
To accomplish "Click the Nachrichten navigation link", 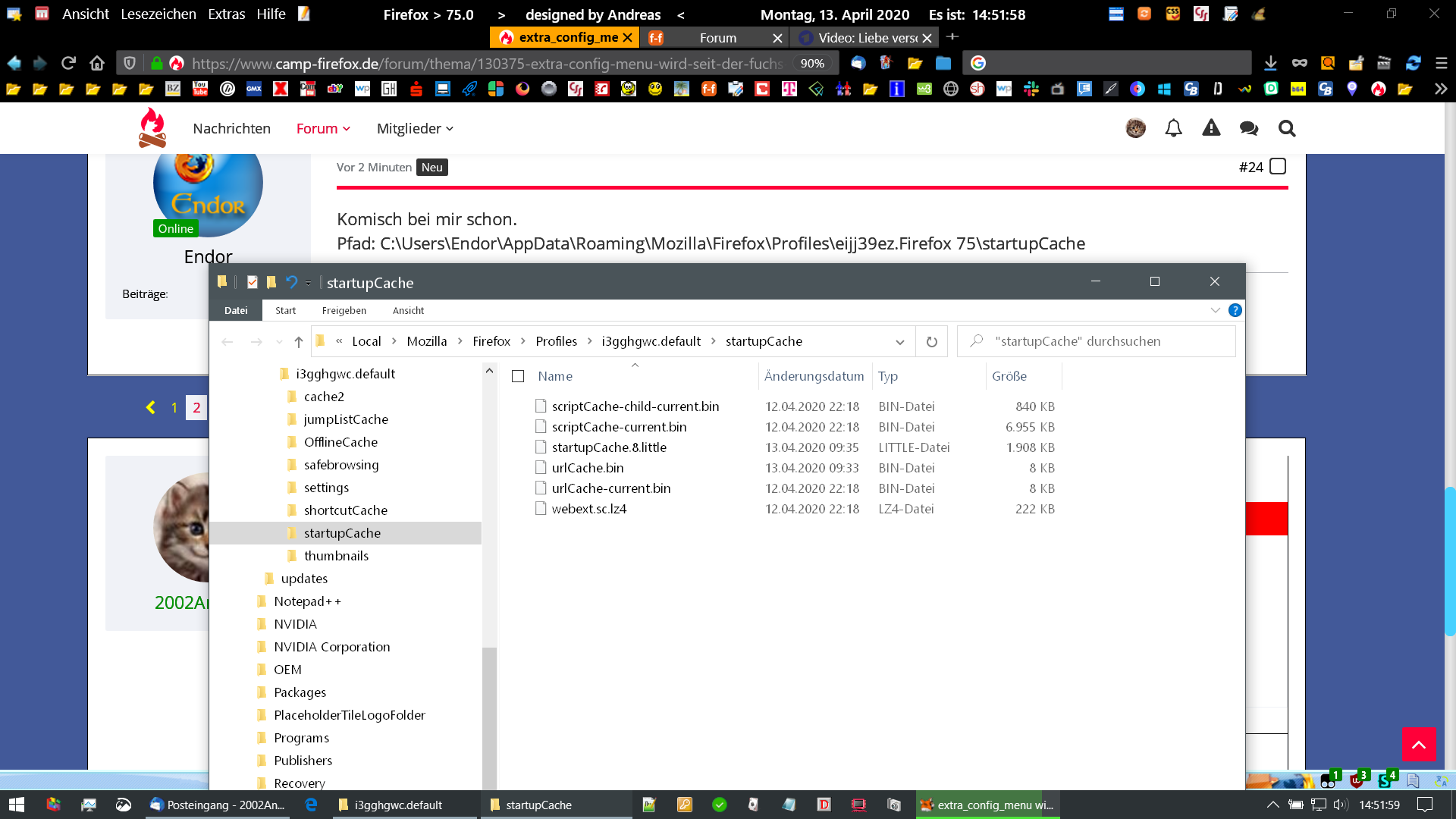I will [x=231, y=128].
